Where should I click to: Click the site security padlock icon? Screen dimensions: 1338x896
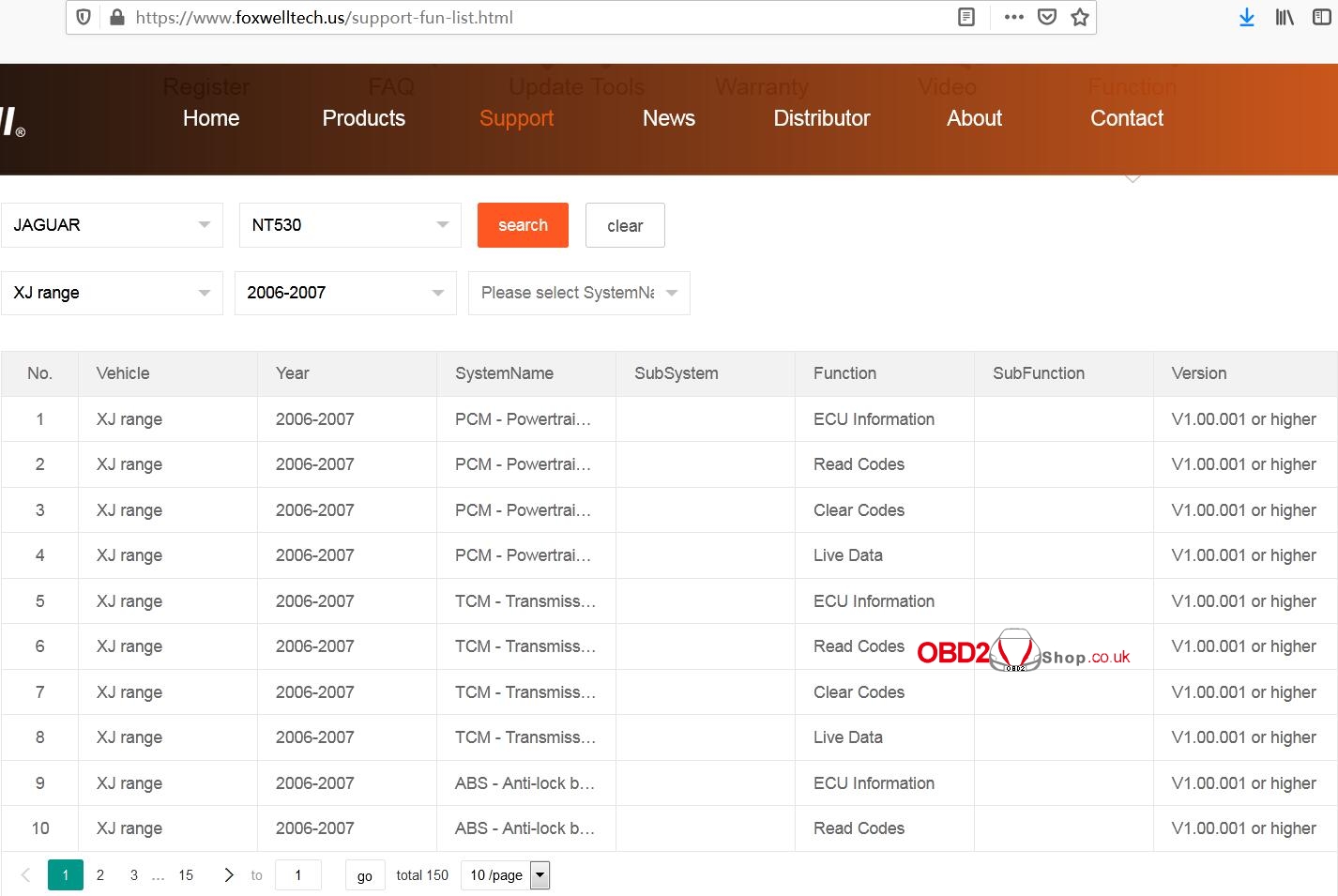tap(117, 17)
